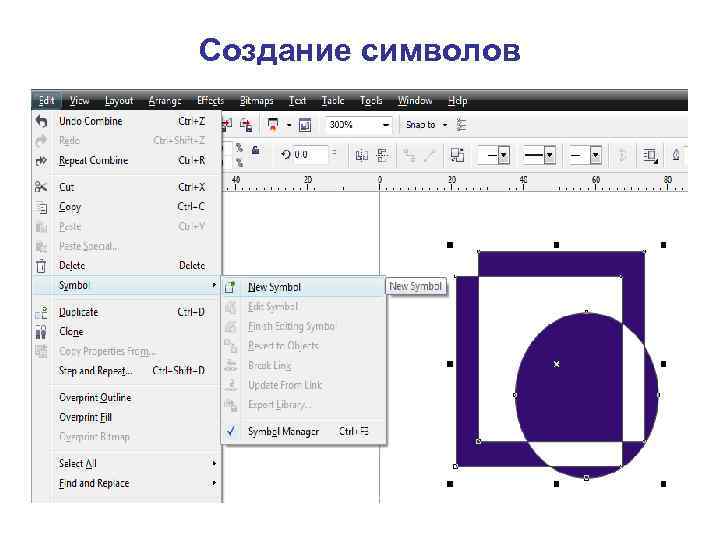720x540 pixels.
Task: Click New Symbol in submenu
Action: 304,287
